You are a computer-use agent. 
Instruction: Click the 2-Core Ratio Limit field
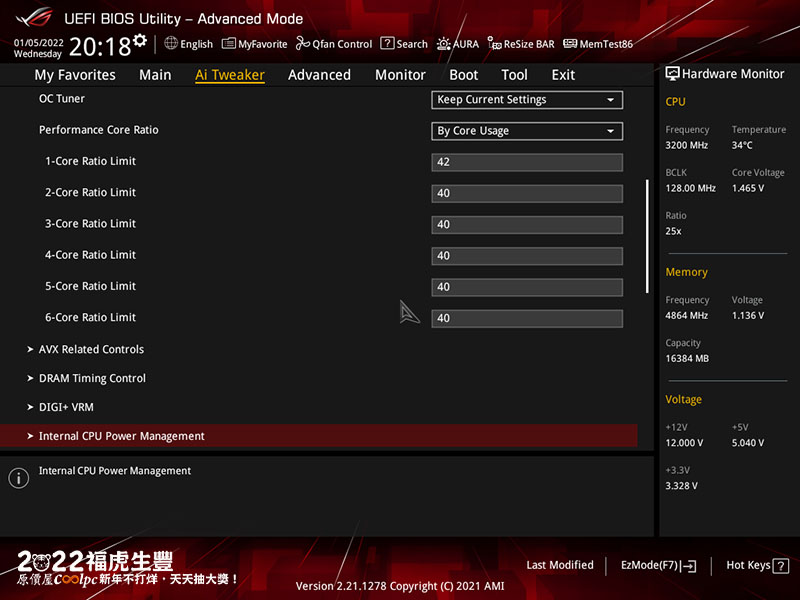pyautogui.click(x=527, y=193)
